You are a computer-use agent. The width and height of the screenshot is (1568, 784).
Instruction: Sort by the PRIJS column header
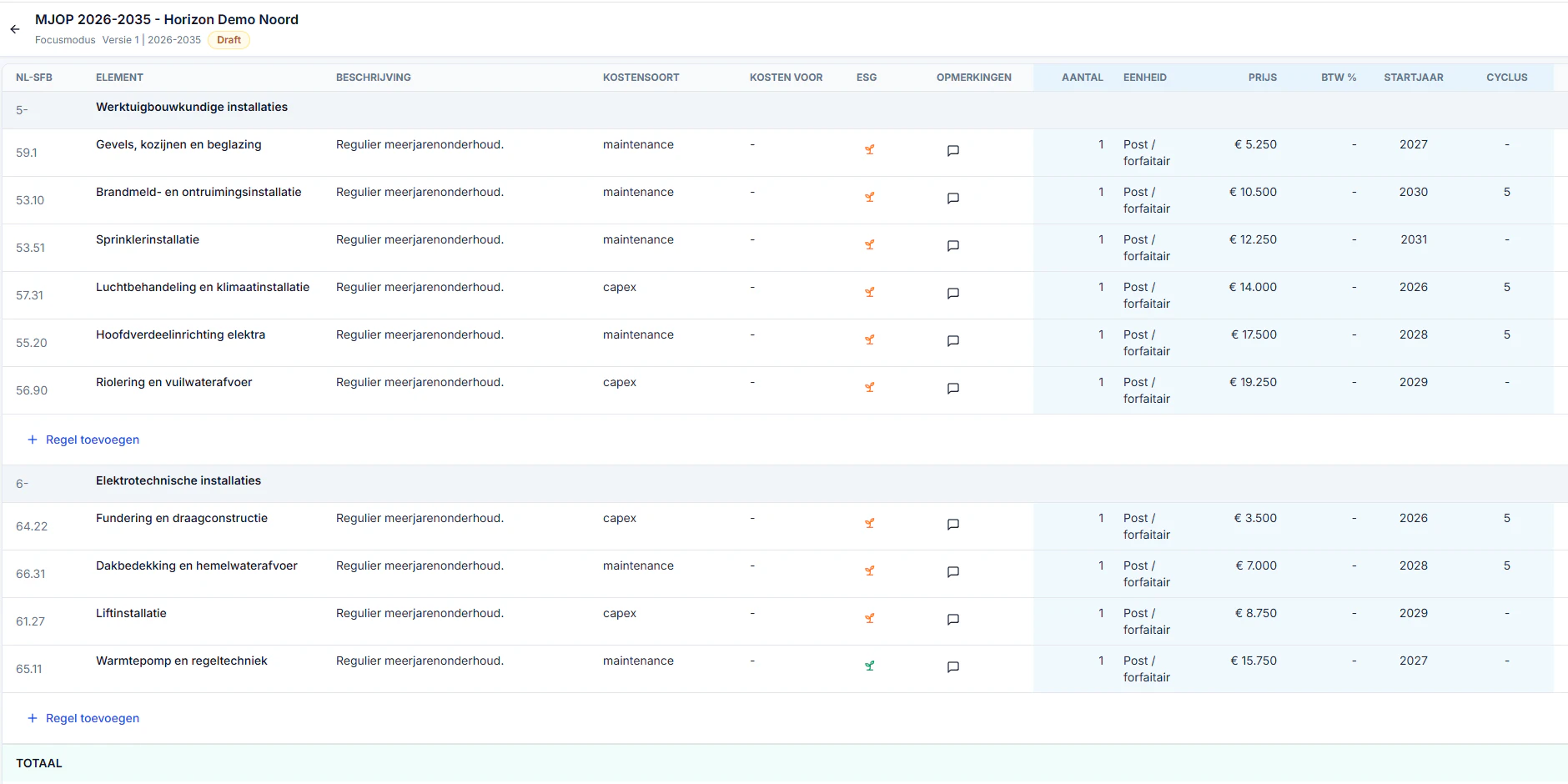click(x=1263, y=78)
